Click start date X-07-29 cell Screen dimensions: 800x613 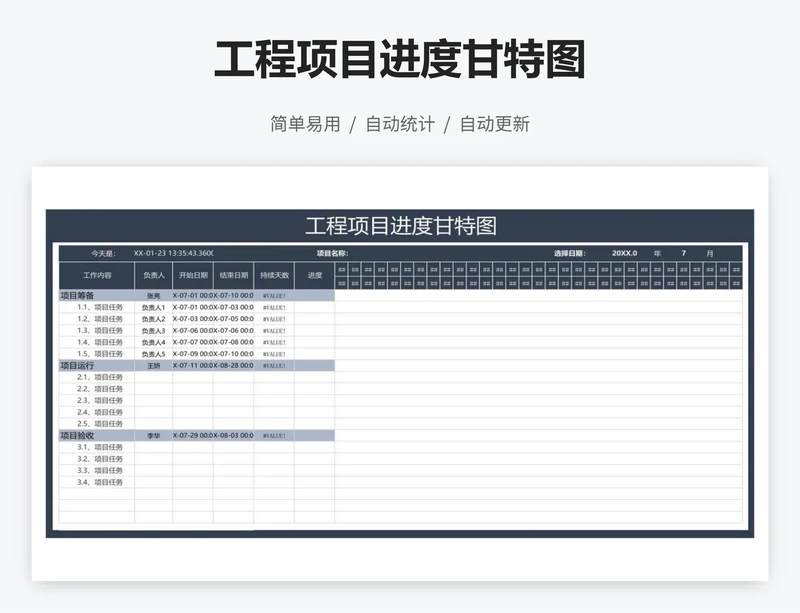193,435
